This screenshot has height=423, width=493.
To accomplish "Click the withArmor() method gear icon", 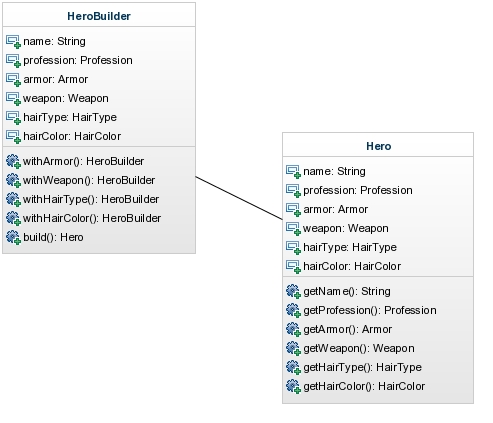I will pyautogui.click(x=13, y=162).
